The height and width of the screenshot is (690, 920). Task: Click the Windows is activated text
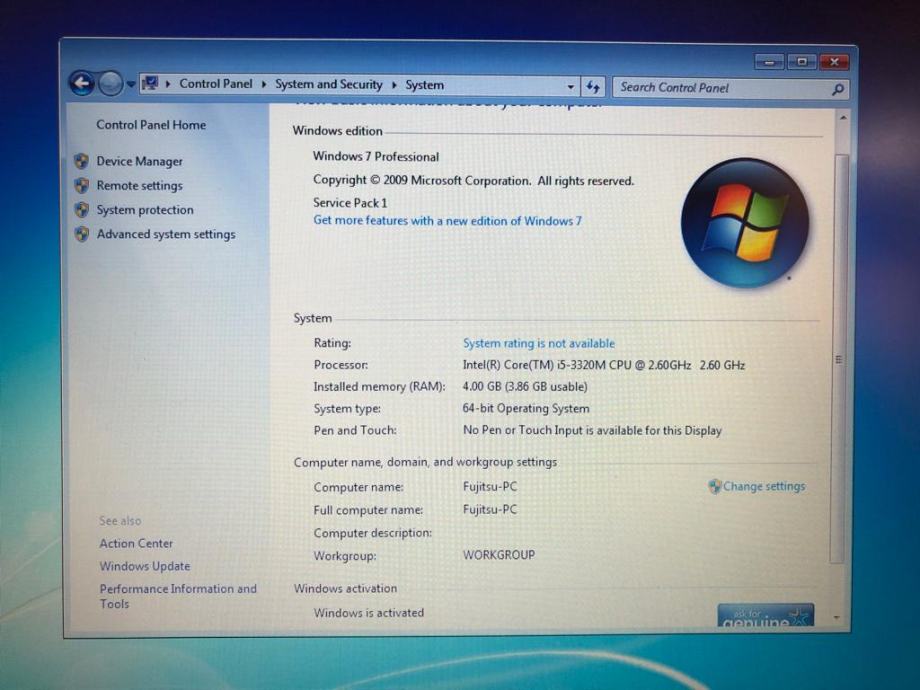pos(368,613)
